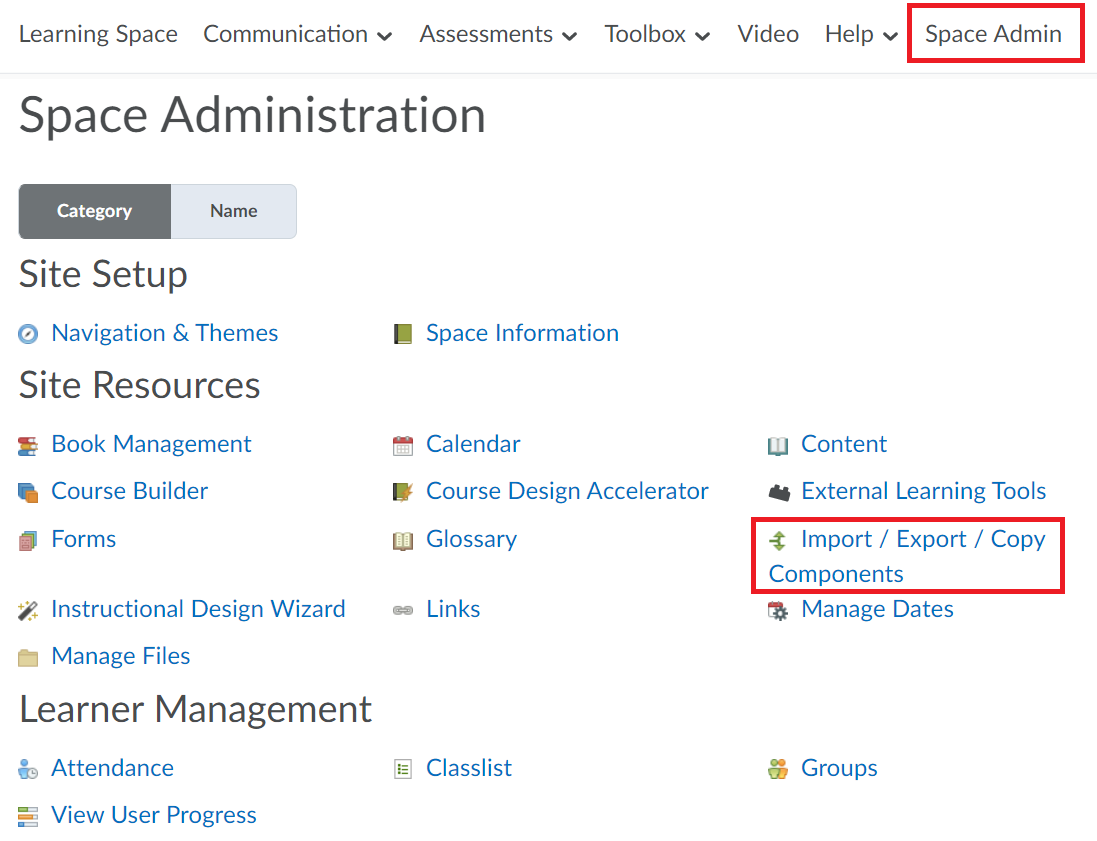The width and height of the screenshot is (1097, 841).
Task: Open the Instructional Design Wizard link
Action: [198, 609]
